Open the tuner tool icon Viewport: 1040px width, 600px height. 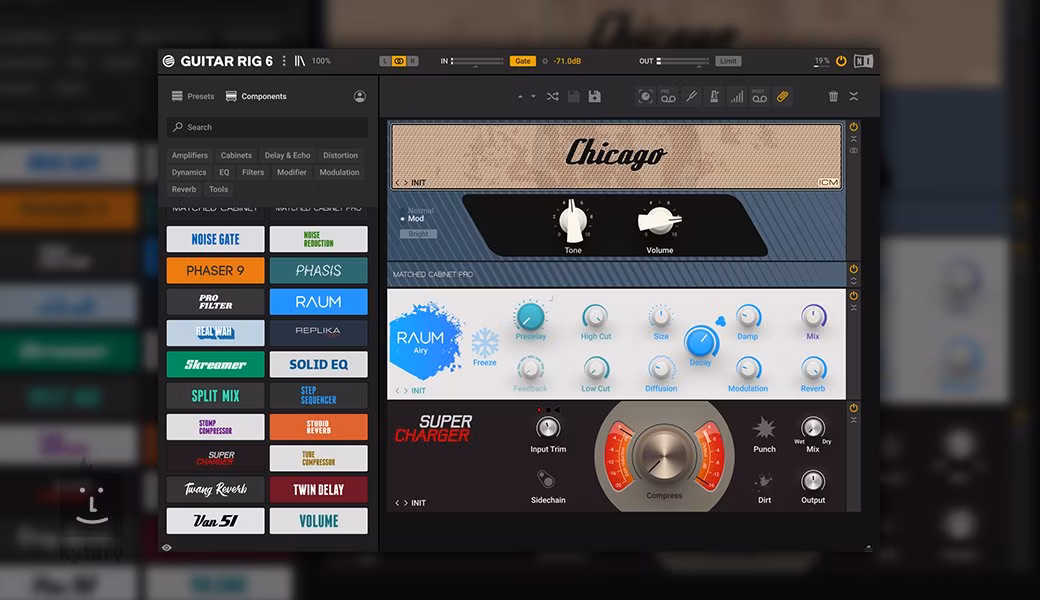click(x=692, y=96)
